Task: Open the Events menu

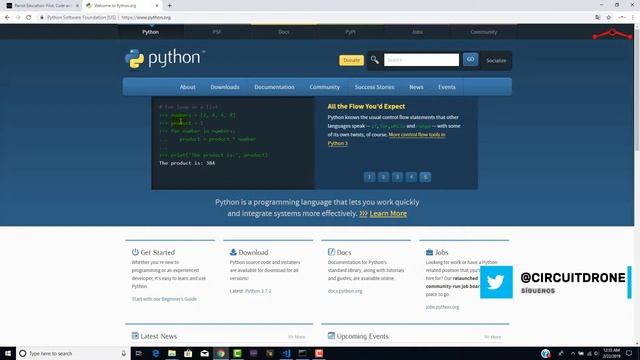Action: pos(447,87)
